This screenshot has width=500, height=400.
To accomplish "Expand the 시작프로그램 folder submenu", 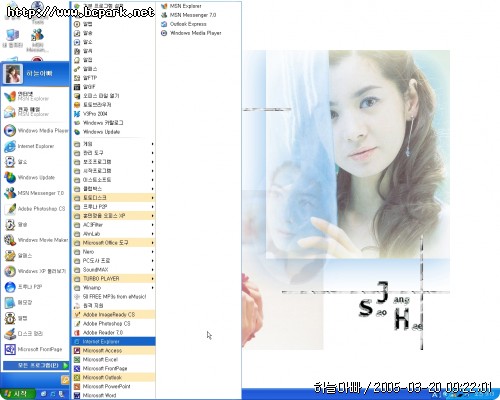I will pos(114,171).
